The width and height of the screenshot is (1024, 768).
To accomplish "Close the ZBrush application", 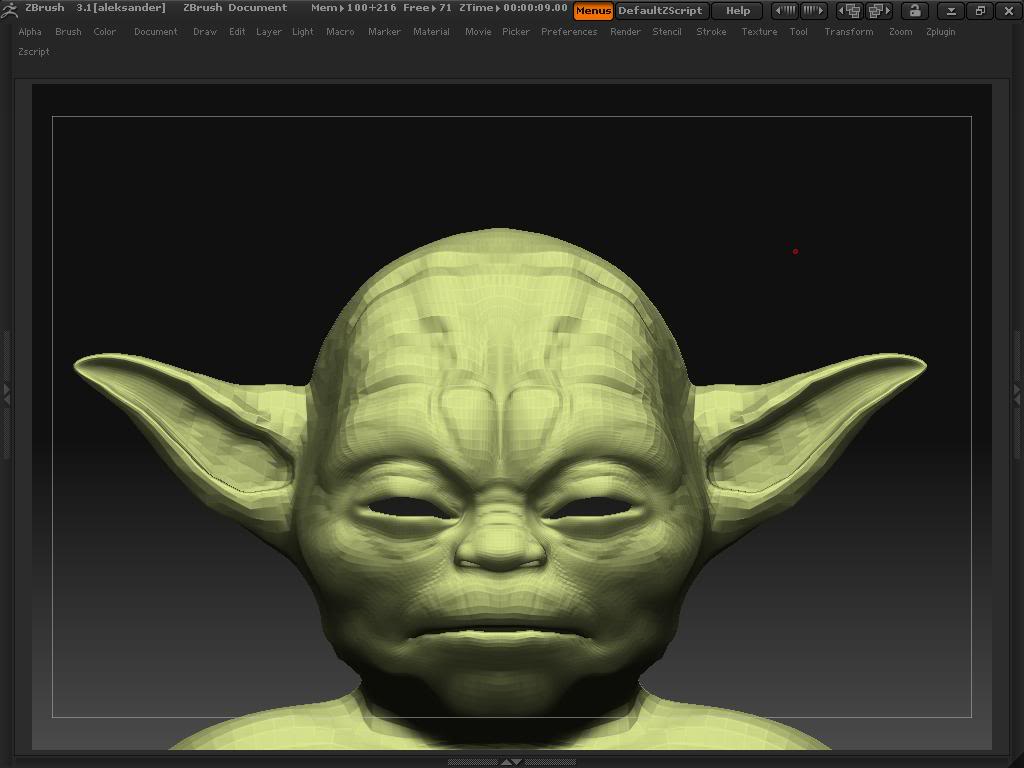I will 1008,10.
